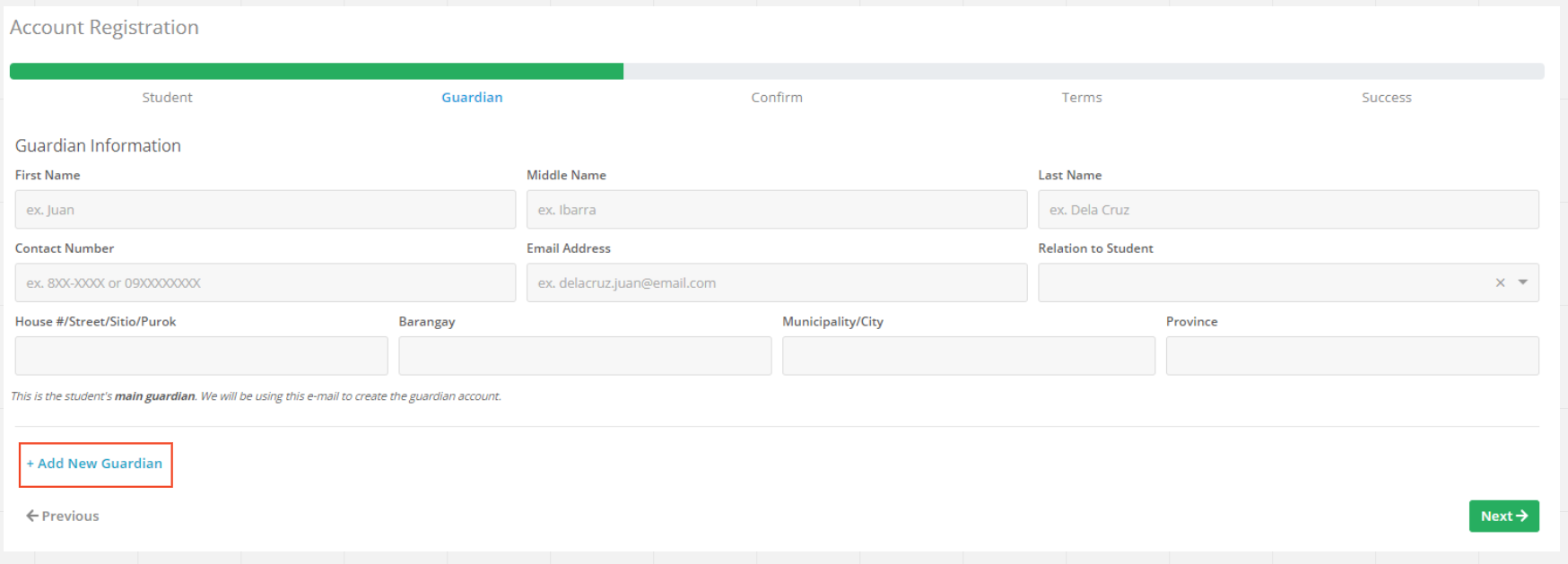Open the Relation to Student dropdown arrow
Screen dimensions: 1568x564
tap(1523, 282)
